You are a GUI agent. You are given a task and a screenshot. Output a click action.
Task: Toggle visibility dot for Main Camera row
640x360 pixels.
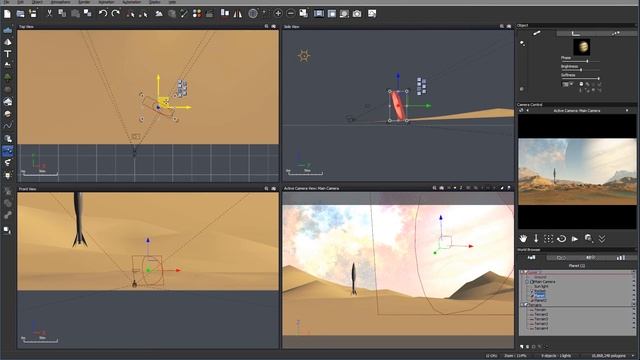633,282
